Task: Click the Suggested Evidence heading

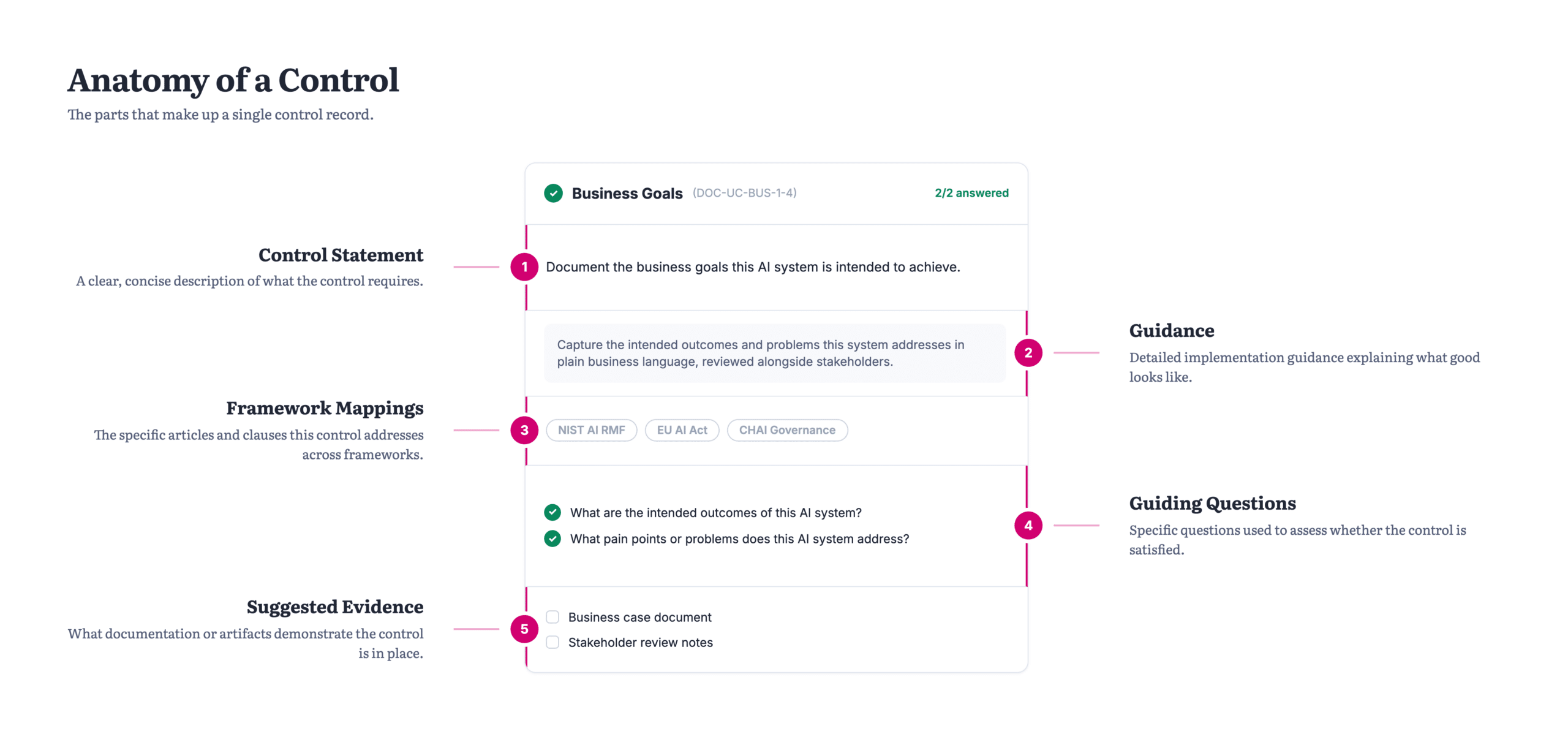Action: pyautogui.click(x=334, y=607)
